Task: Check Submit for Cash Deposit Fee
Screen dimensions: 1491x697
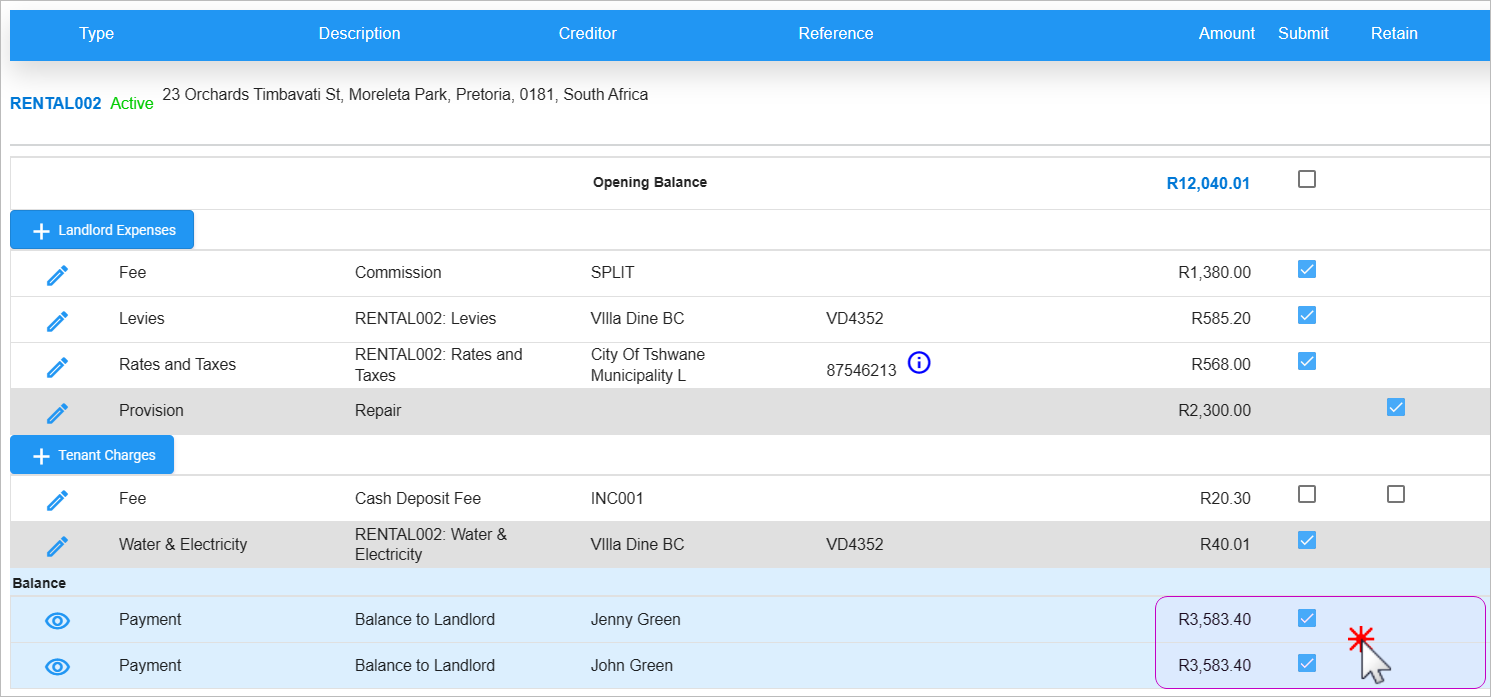Action: (x=1306, y=494)
